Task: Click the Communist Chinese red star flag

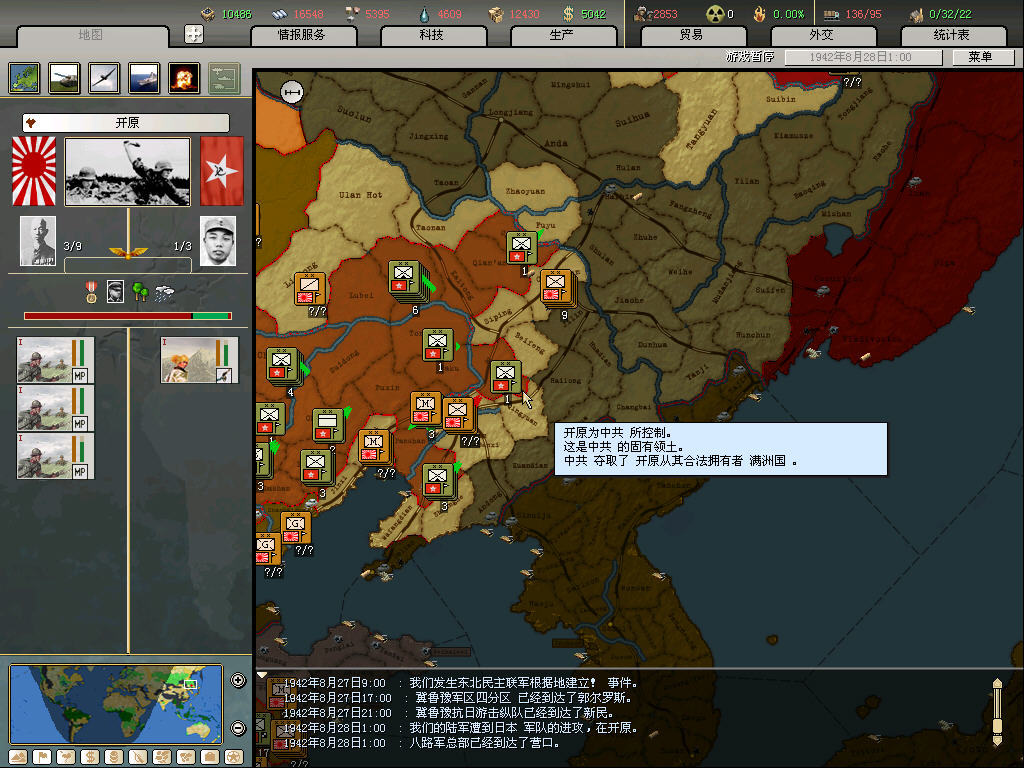Action: (221, 171)
